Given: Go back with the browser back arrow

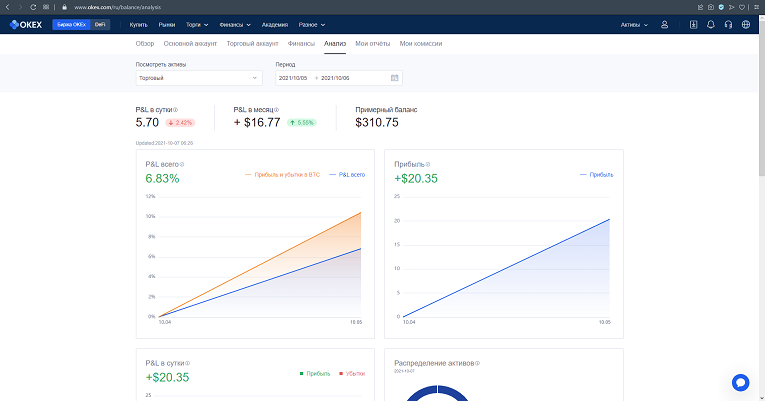Looking at the screenshot, I should pos(7,7).
